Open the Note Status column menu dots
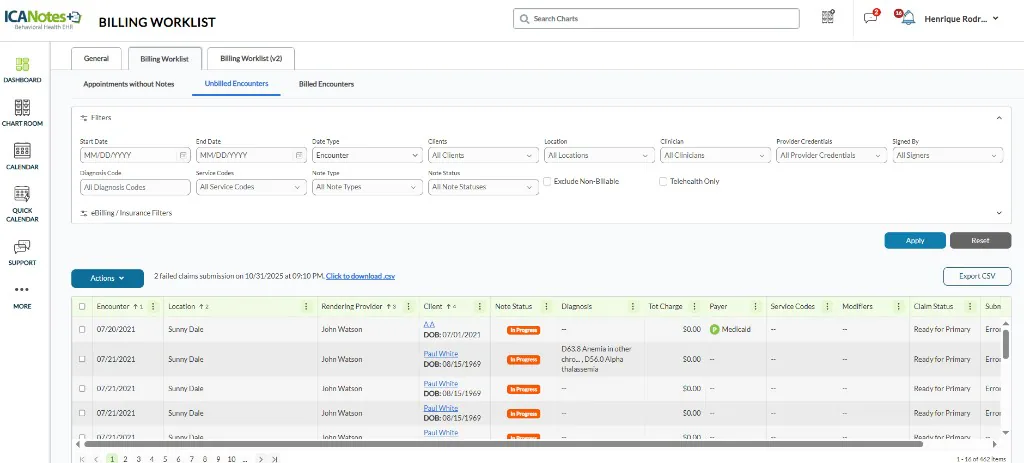Viewport: 1024px width, 463px height. 545,306
